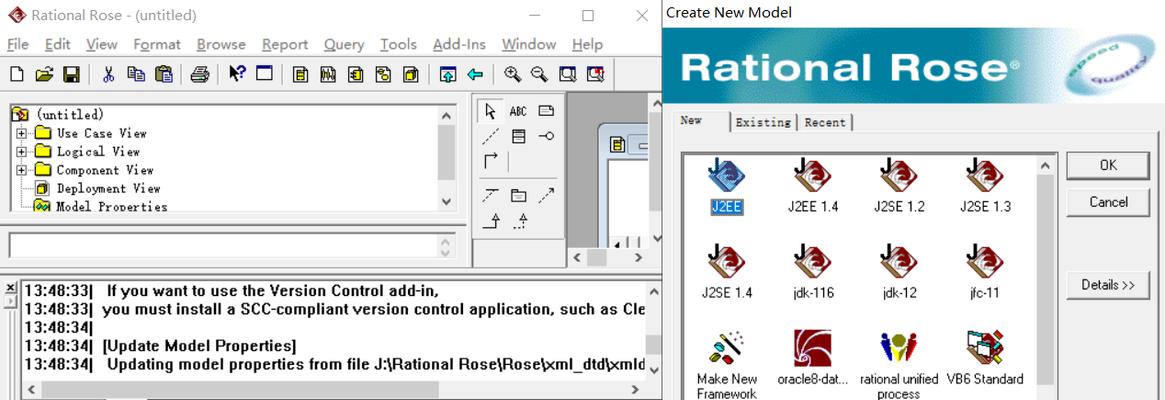Expand the Use Case View node
1165x400 pixels.
[x=22, y=133]
